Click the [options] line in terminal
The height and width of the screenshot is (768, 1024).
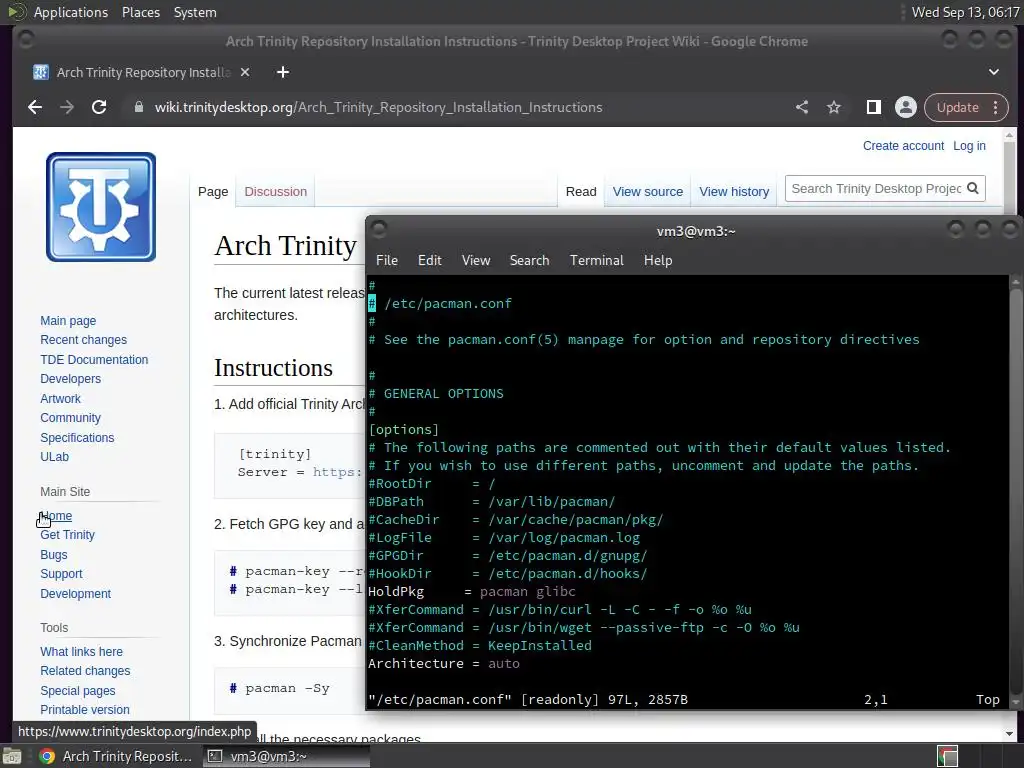pyautogui.click(x=403, y=430)
